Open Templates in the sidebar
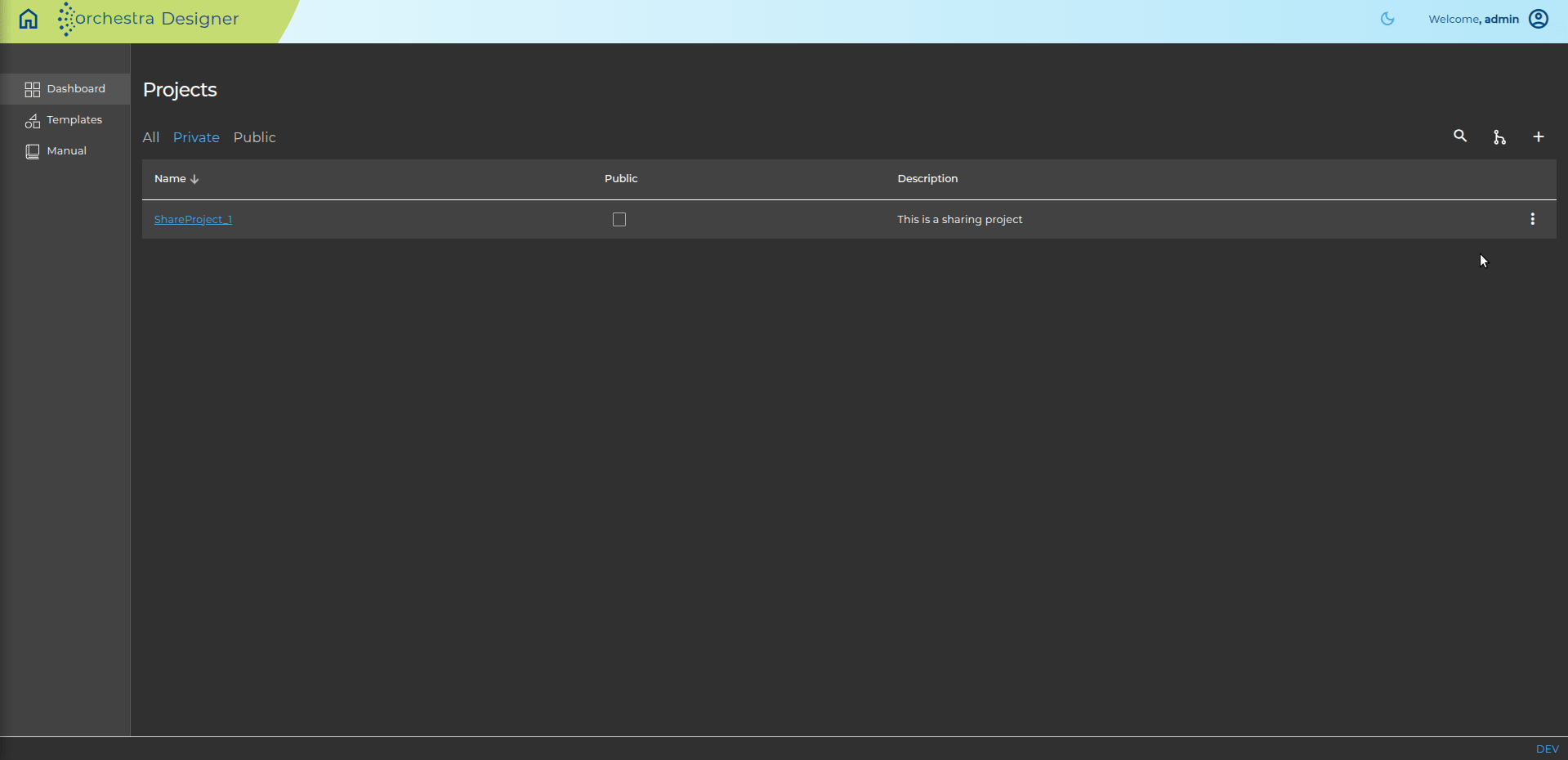The width and height of the screenshot is (1568, 760). [65, 120]
